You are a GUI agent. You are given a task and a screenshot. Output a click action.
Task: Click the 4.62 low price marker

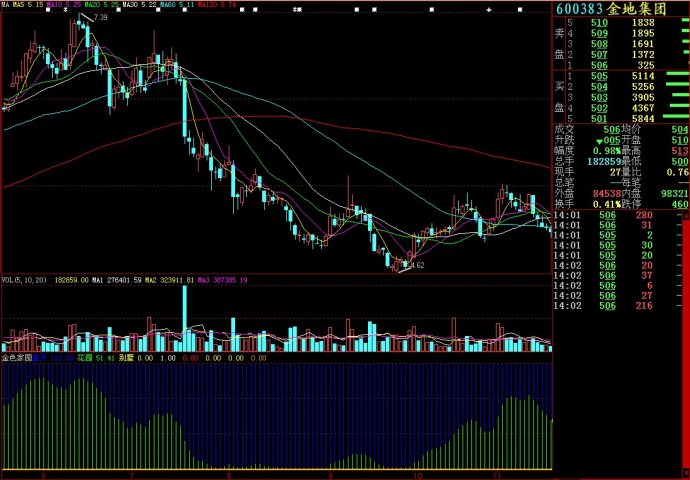[417, 265]
